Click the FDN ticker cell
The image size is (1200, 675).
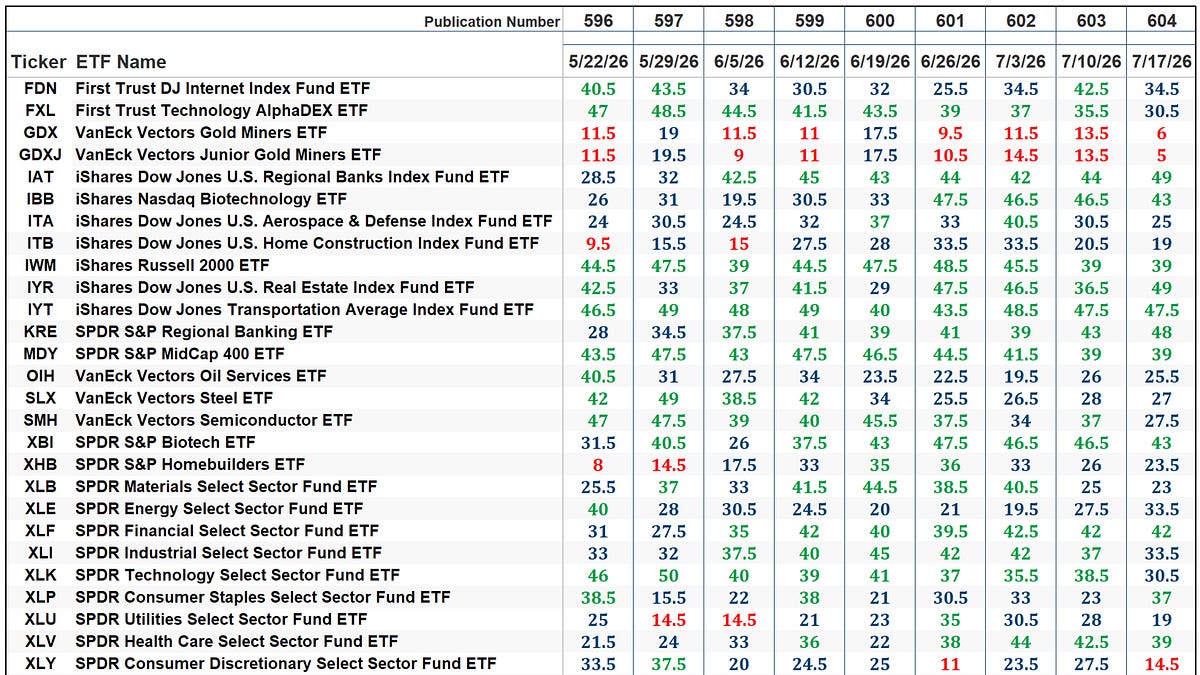click(x=39, y=89)
